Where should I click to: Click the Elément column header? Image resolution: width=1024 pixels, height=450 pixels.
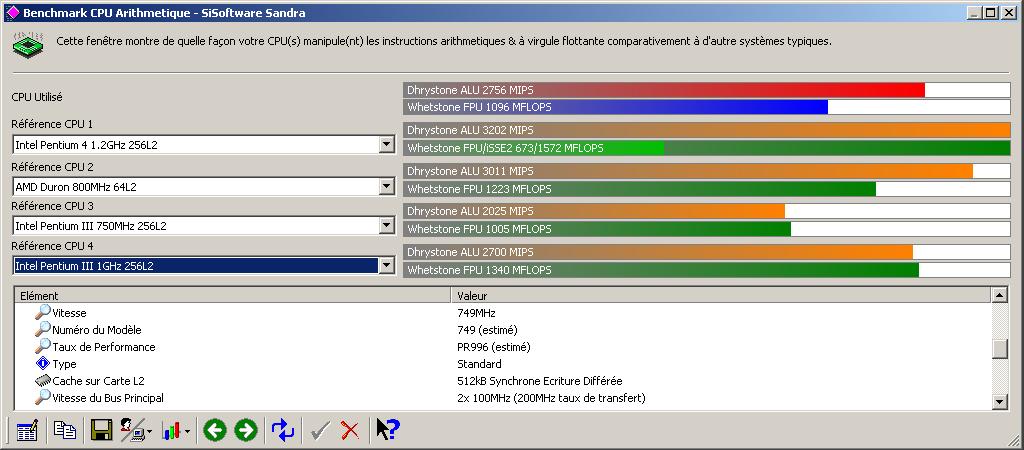[x=232, y=296]
